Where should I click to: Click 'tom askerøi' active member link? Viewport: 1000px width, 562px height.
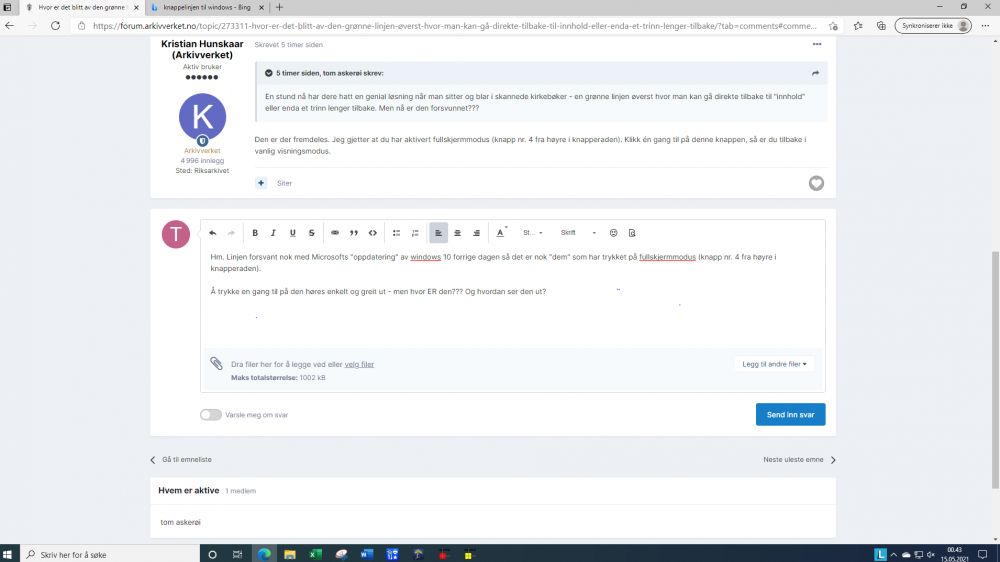[180, 522]
